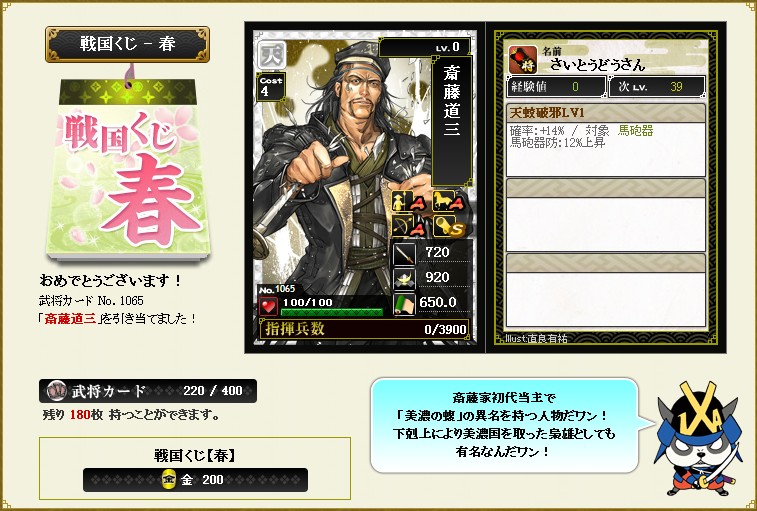The height and width of the screenshot is (511, 757).
Task: Click the green HP 100/100 bar
Action: click(332, 312)
